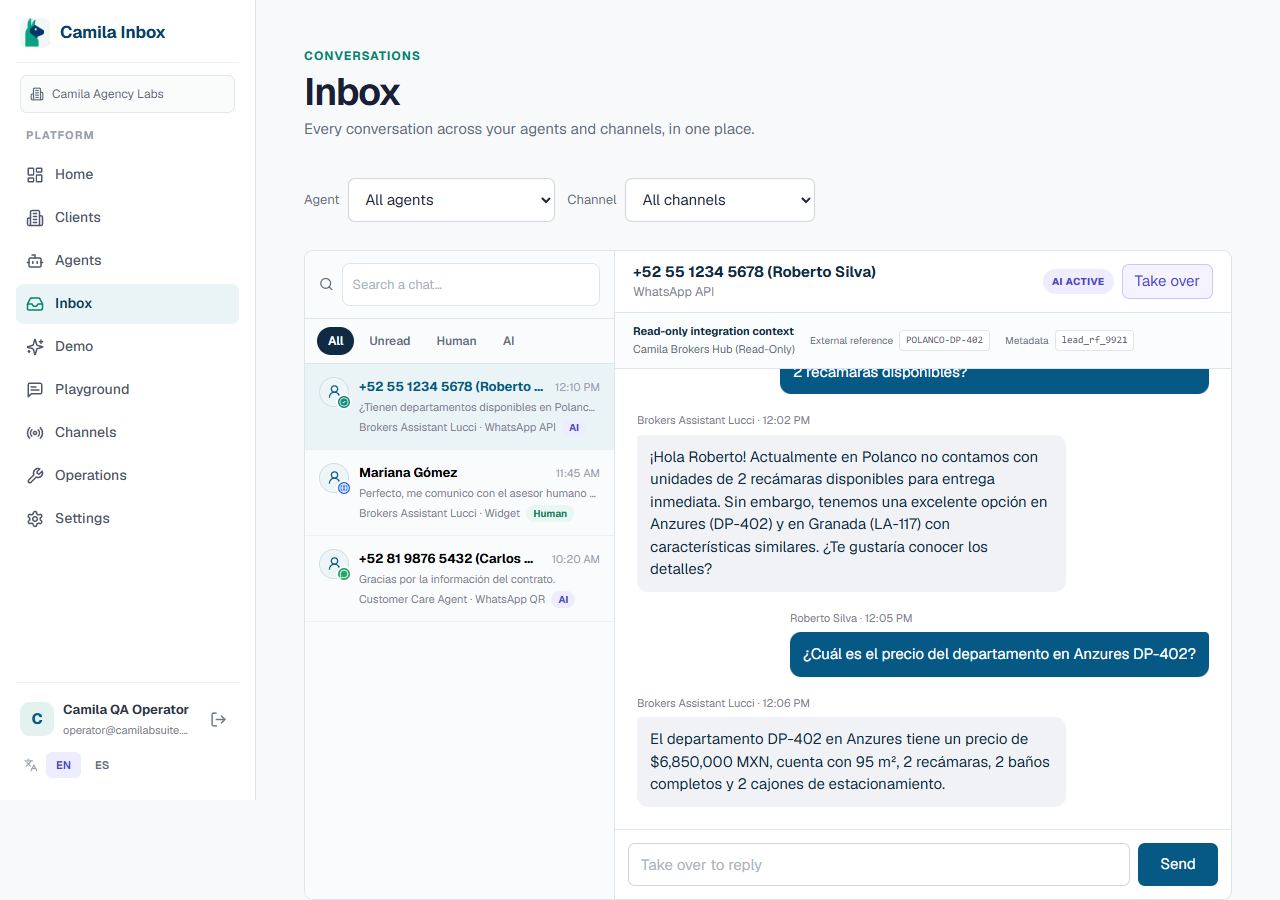
Task: Open the All channels dropdown
Action: [x=720, y=200]
